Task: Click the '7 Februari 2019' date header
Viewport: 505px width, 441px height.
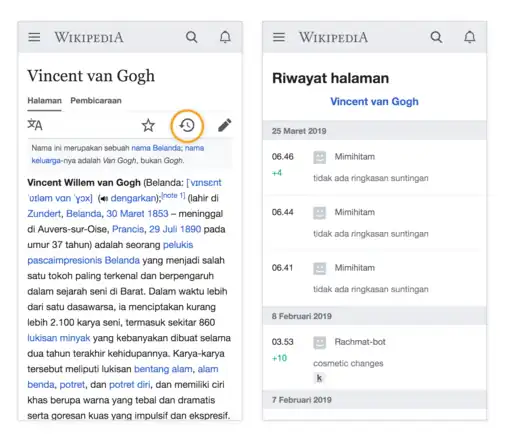Action: tap(374, 400)
